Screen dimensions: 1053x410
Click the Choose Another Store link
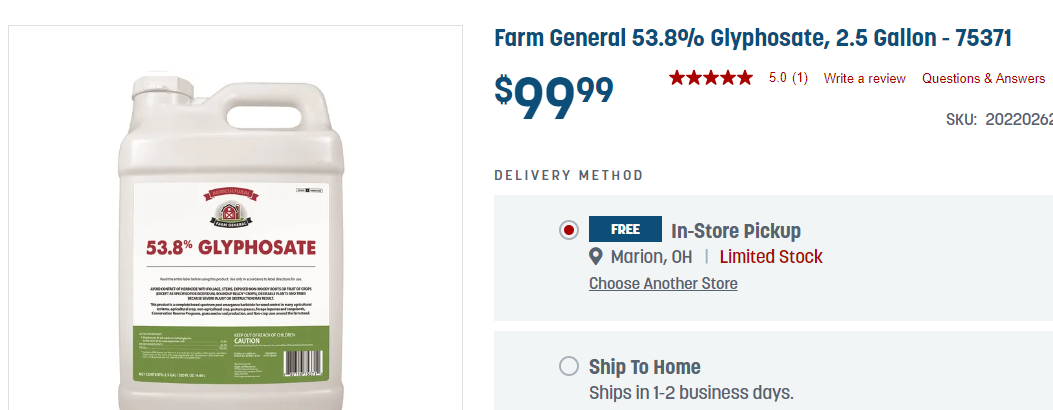(663, 283)
